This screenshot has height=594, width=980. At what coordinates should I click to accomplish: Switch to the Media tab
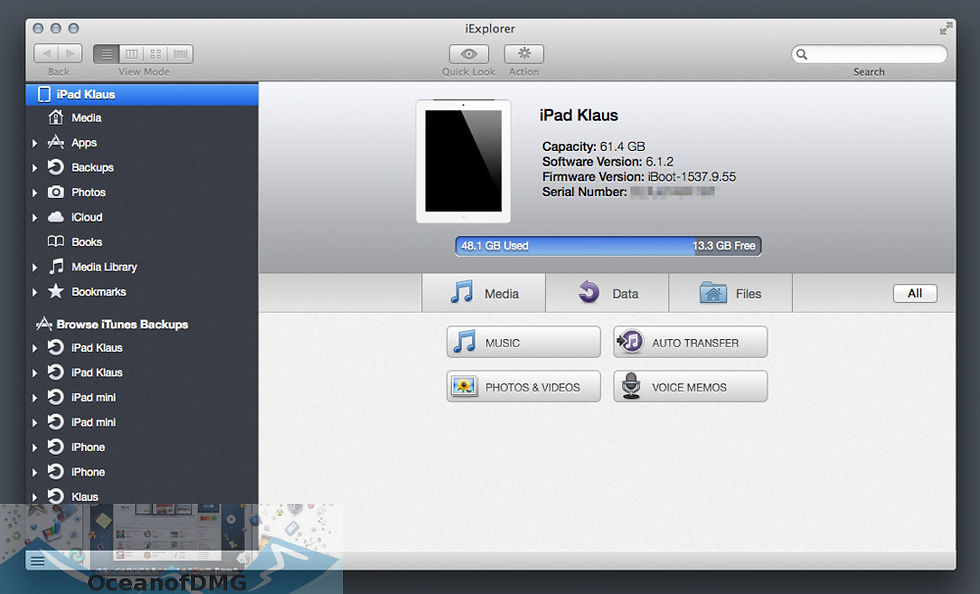pos(484,293)
